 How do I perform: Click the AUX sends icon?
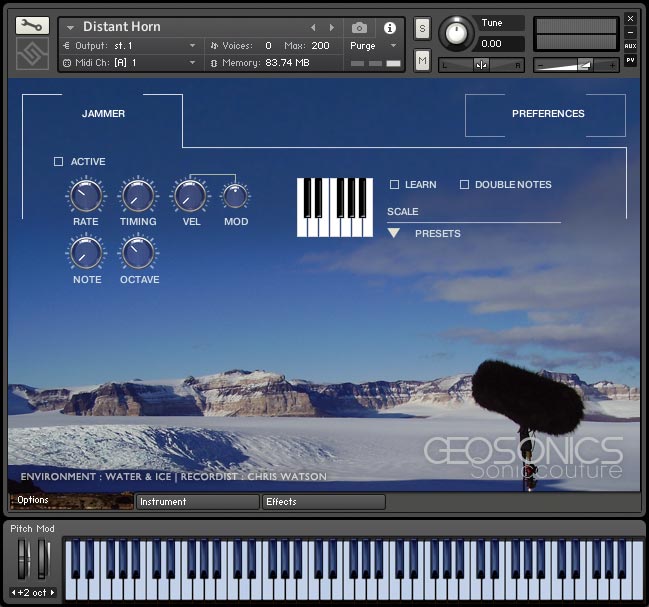point(630,46)
